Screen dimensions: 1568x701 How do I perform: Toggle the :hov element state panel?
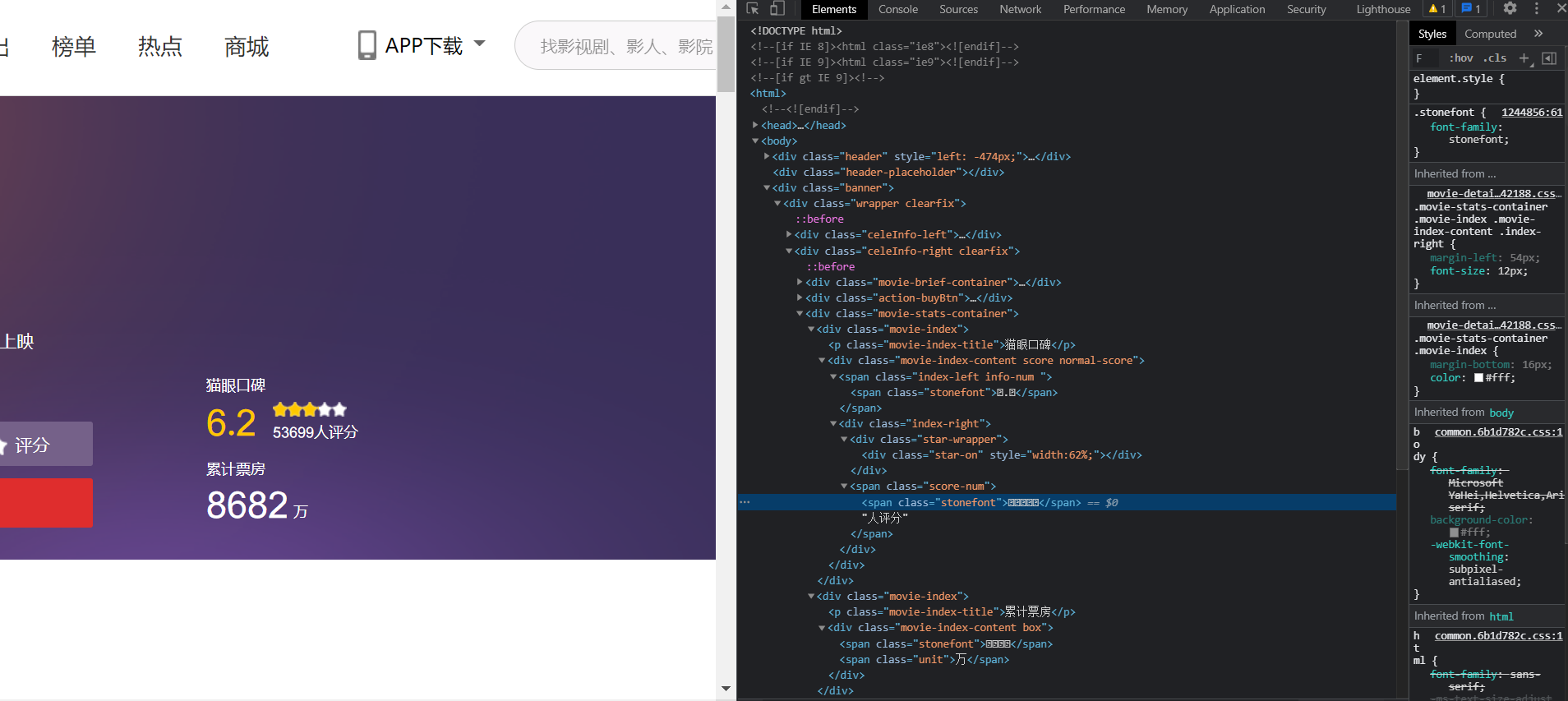pyautogui.click(x=1460, y=58)
